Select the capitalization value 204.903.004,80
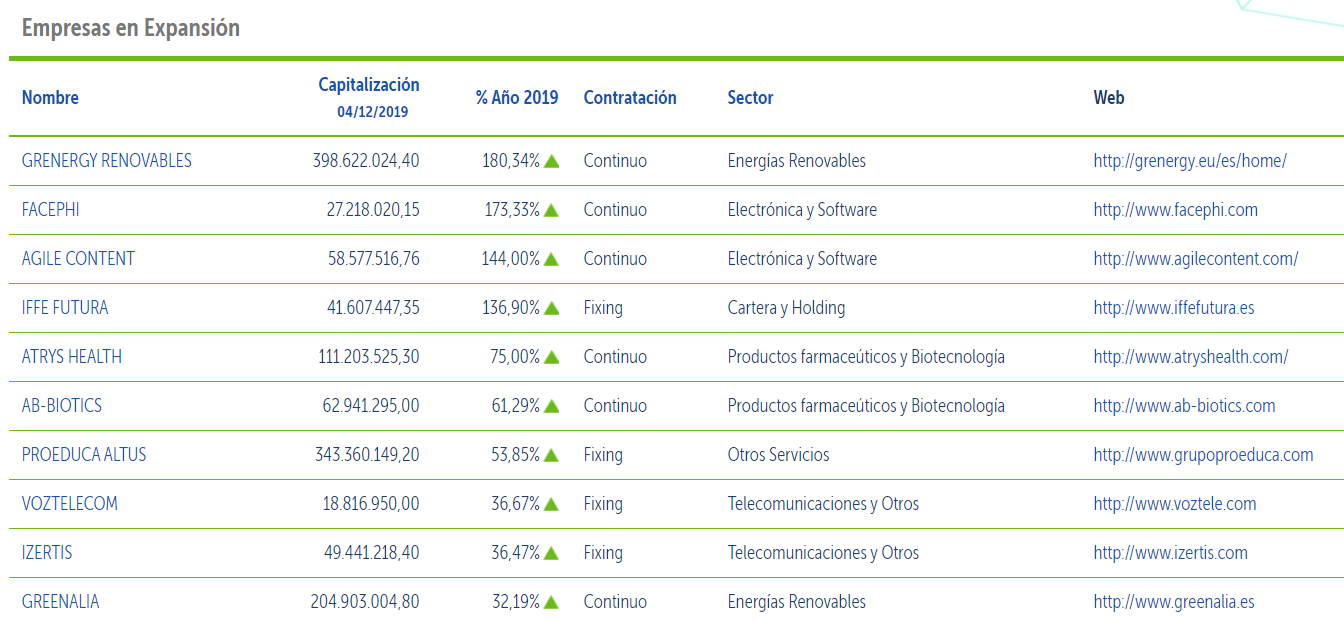This screenshot has height=621, width=1344. tap(365, 602)
